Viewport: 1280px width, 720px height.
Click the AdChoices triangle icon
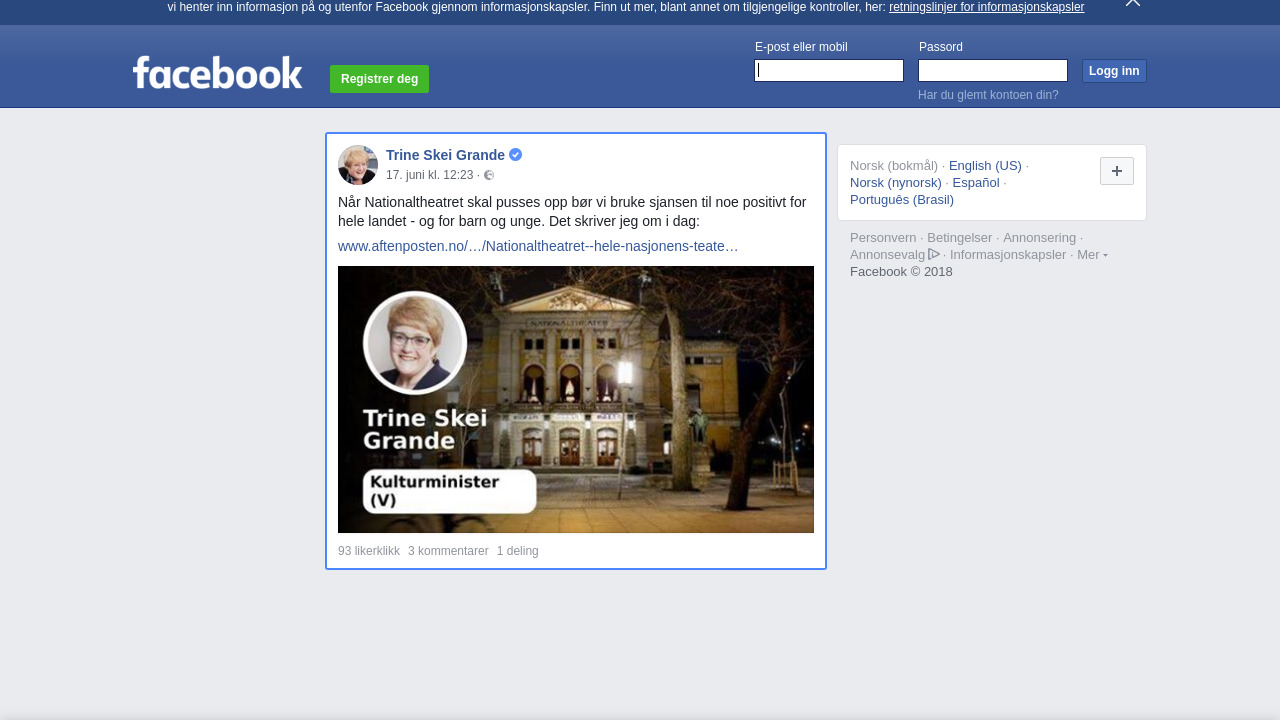point(934,254)
